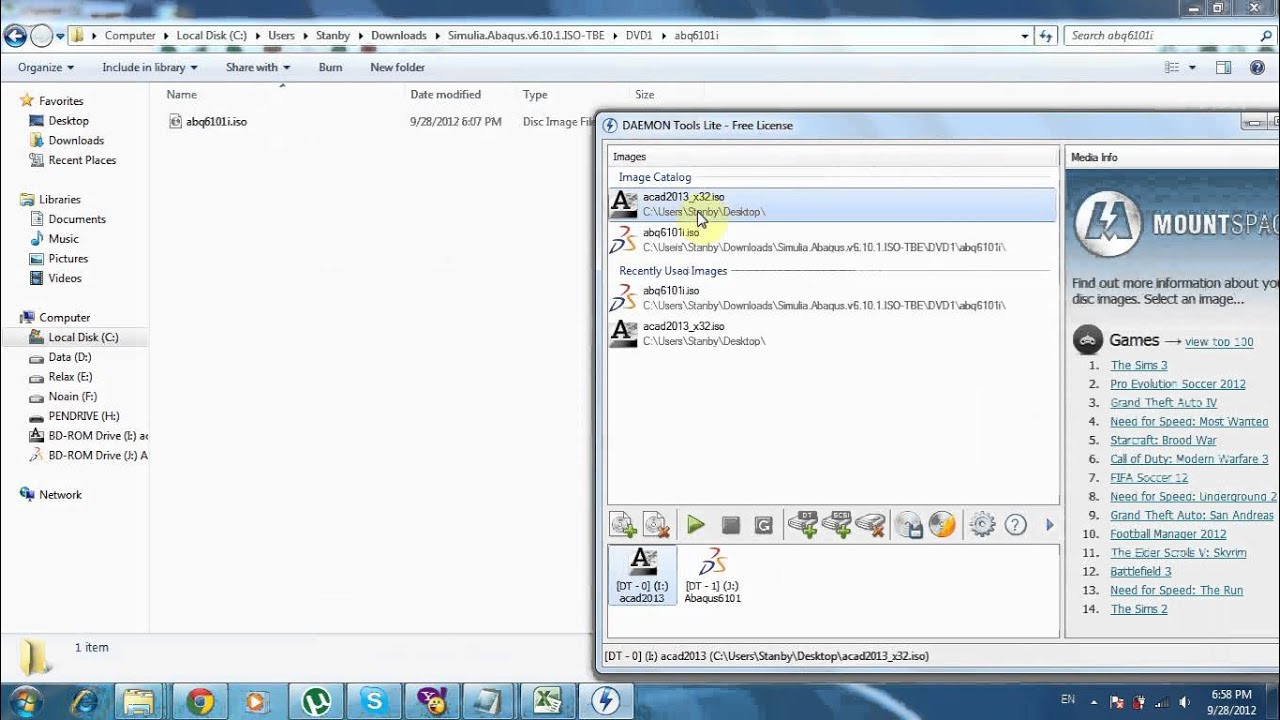
Task: Open DAEMON Tools preferences gear
Action: click(x=982, y=525)
